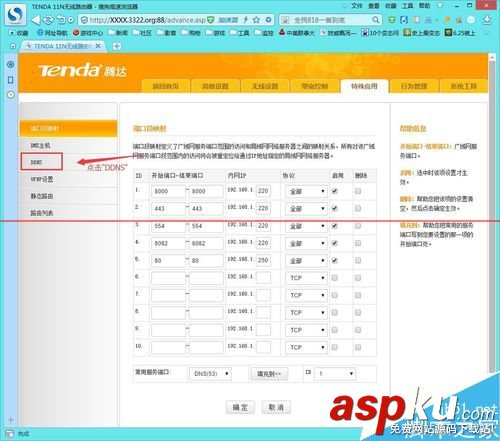Viewport: 500px width, 441px height.
Task: Click the start port field for row 6
Action: (168, 278)
